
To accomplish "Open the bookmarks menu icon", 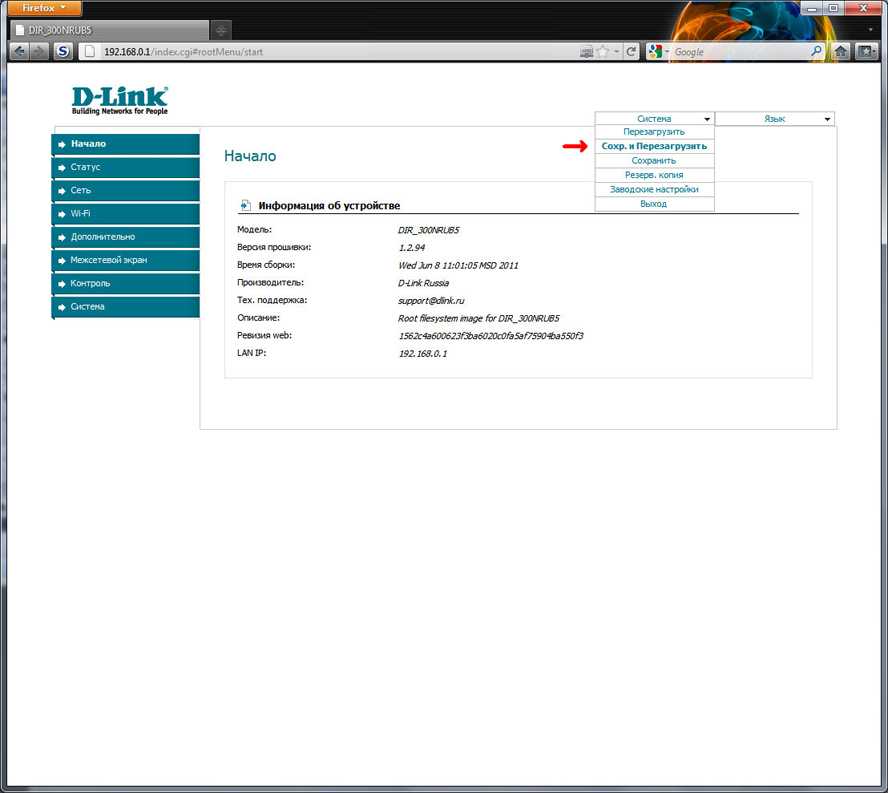I will 866,52.
